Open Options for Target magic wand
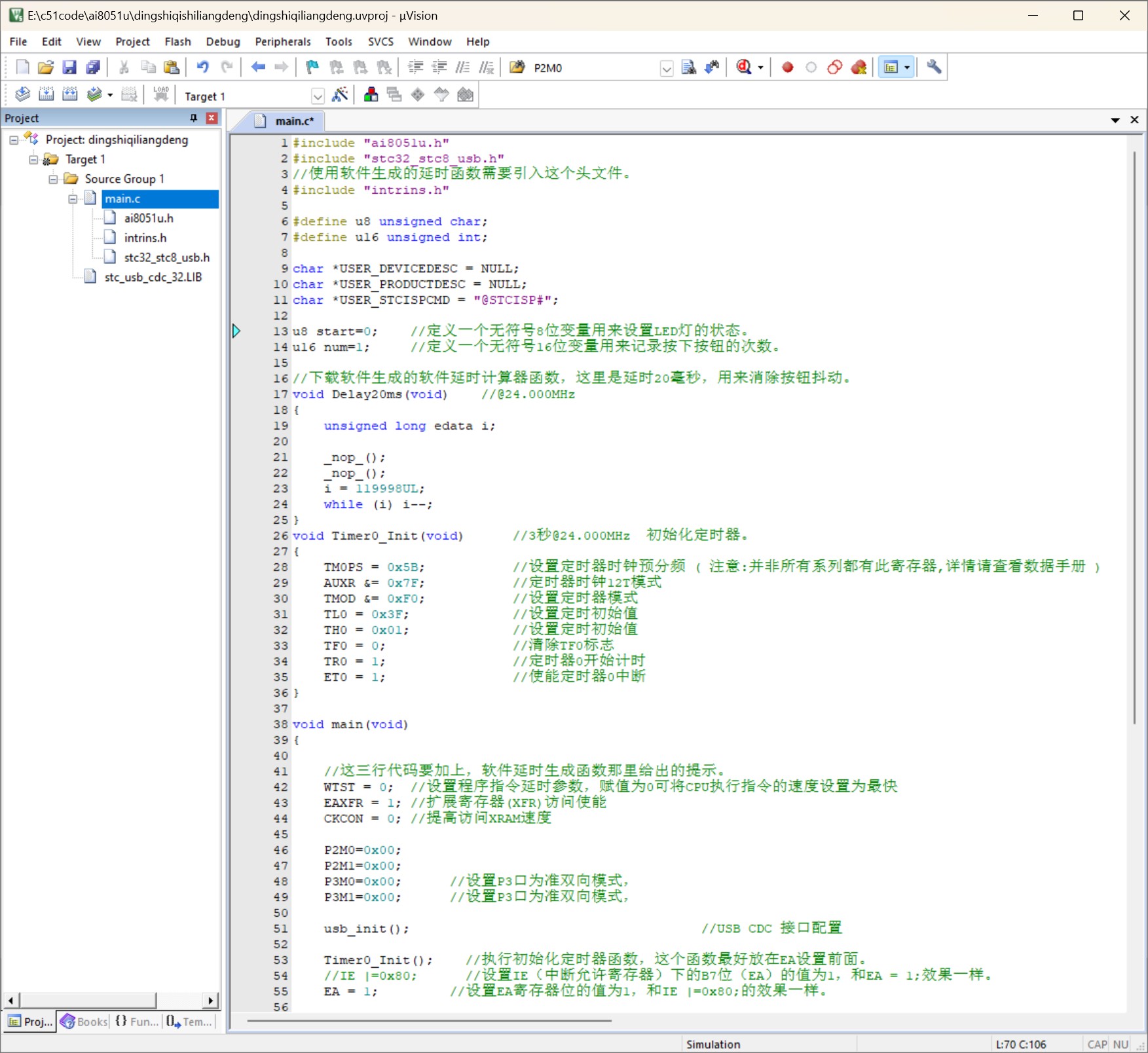Image resolution: width=1148 pixels, height=1053 pixels. 340,94
